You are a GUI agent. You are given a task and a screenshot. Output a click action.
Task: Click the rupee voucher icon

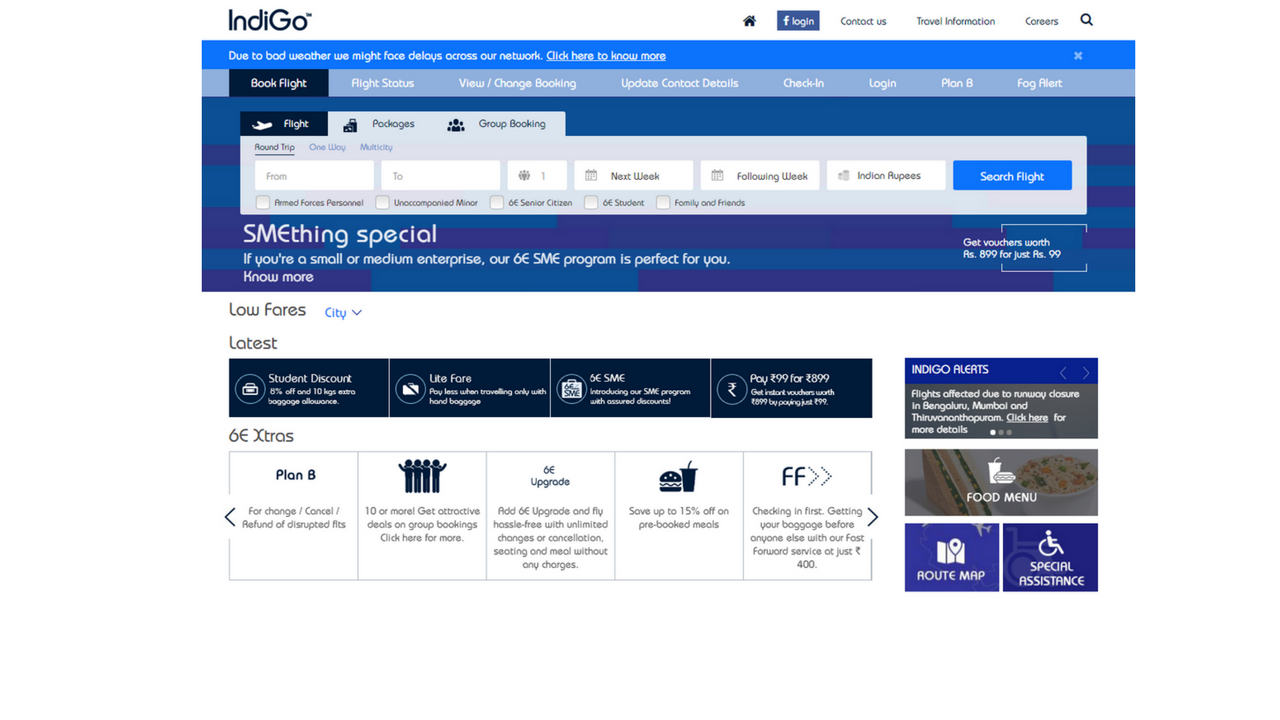[x=732, y=388]
